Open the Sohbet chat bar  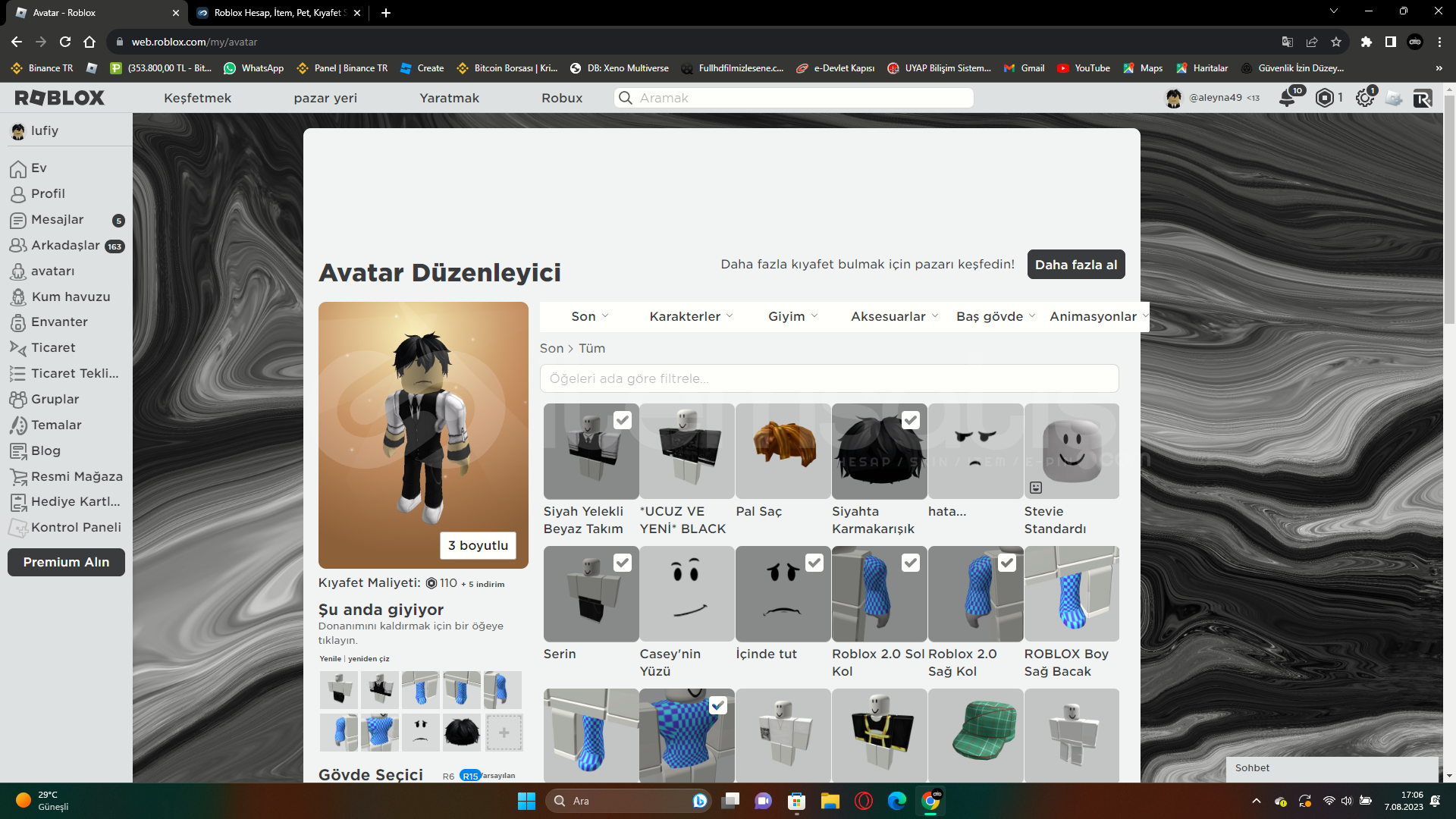tap(1332, 768)
